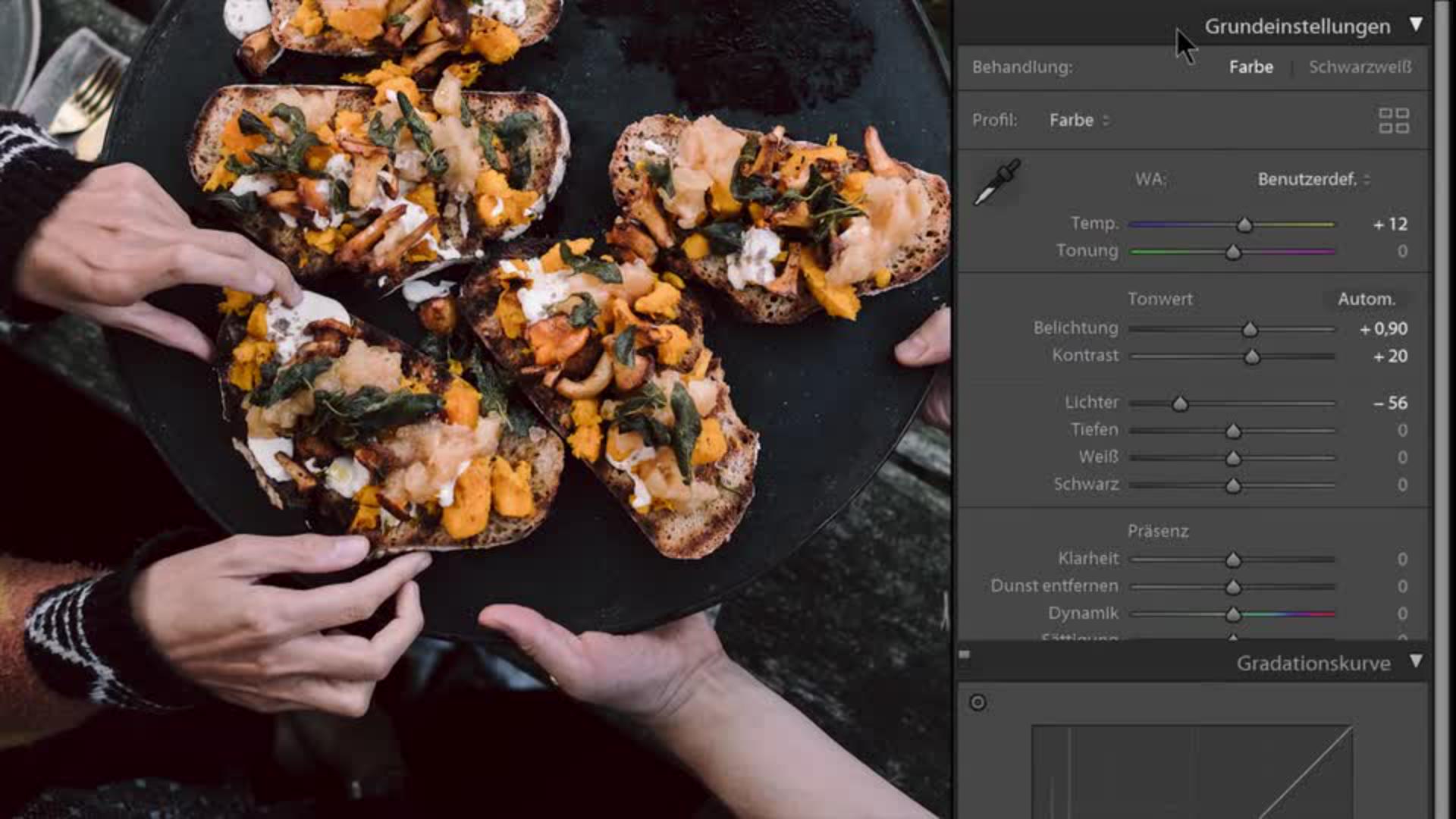The width and height of the screenshot is (1456, 819).
Task: Click the tone curve graph area
Action: point(1191,773)
